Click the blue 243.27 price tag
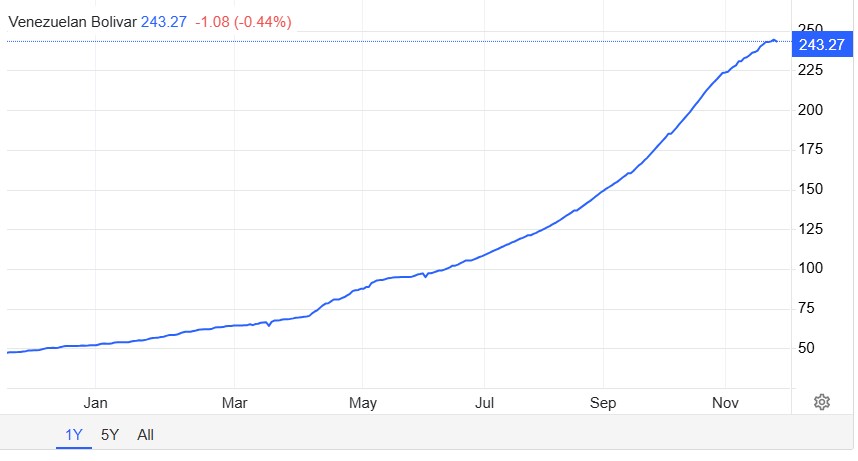Viewport: 858px width, 461px height. [822, 44]
